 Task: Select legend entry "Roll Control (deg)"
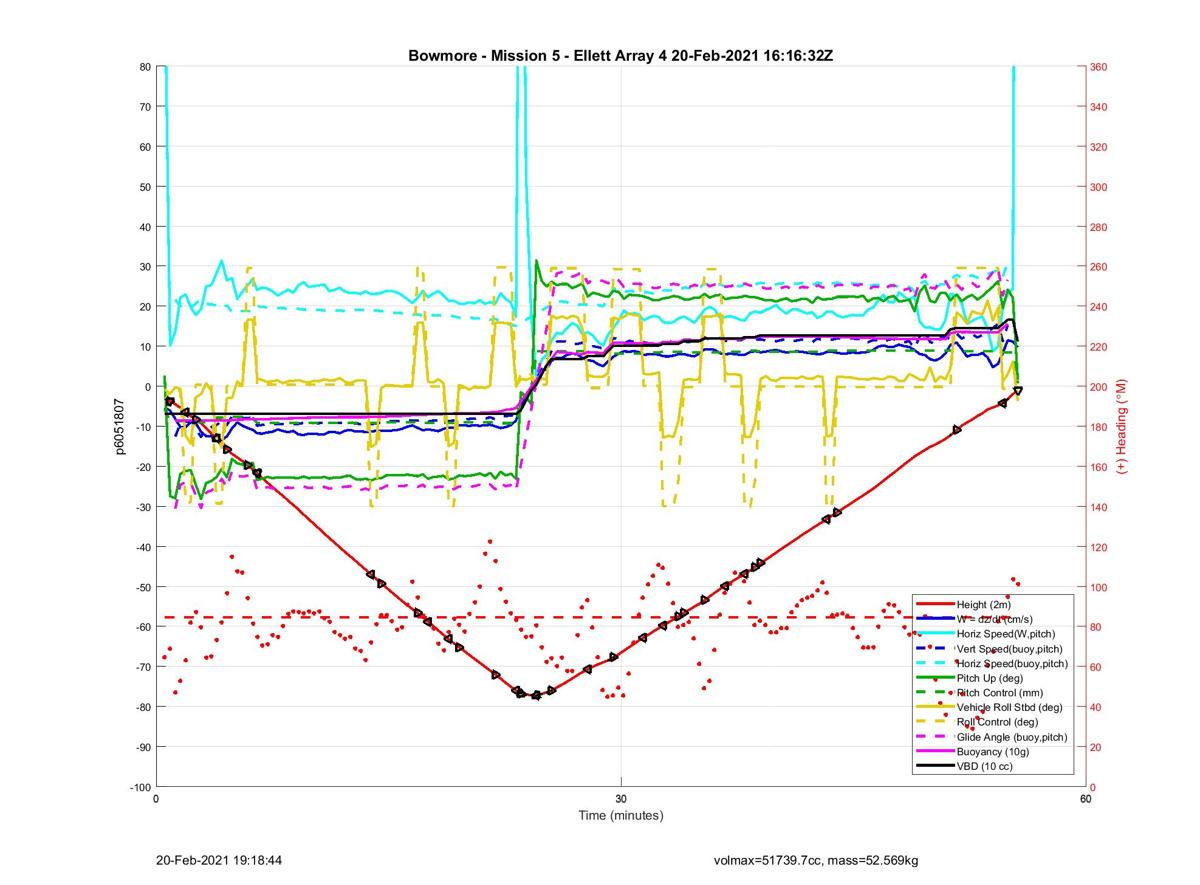(997, 722)
